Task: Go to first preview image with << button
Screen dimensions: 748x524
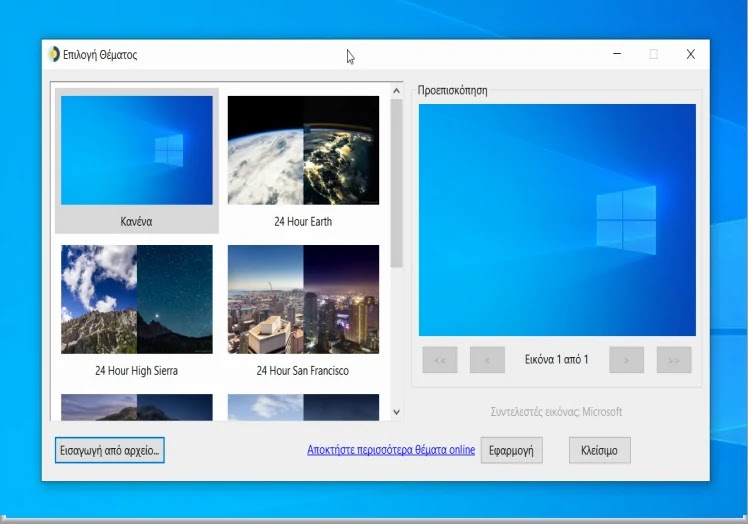Action: coord(440,360)
